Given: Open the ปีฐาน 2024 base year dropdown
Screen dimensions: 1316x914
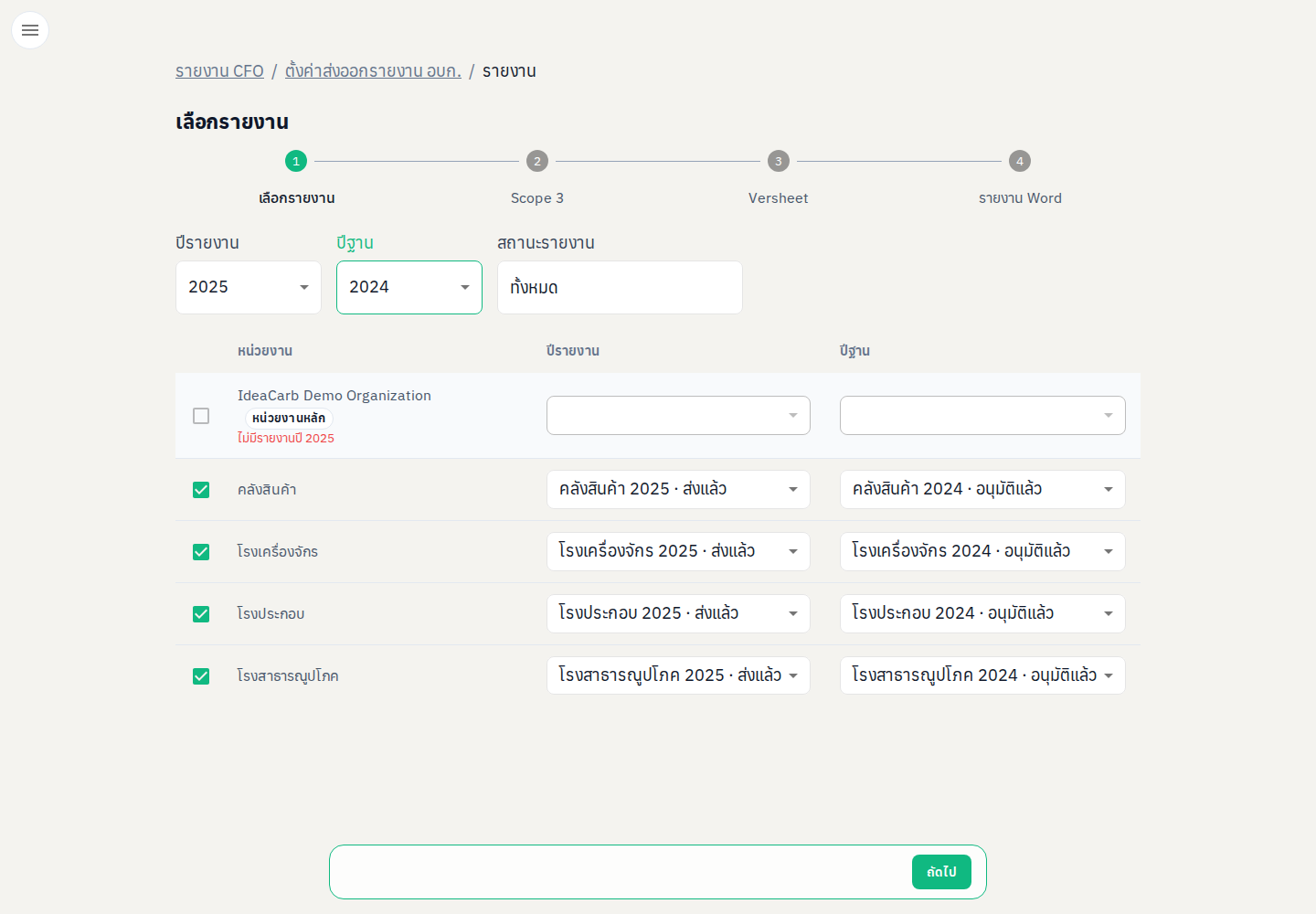Looking at the screenshot, I should pos(409,287).
